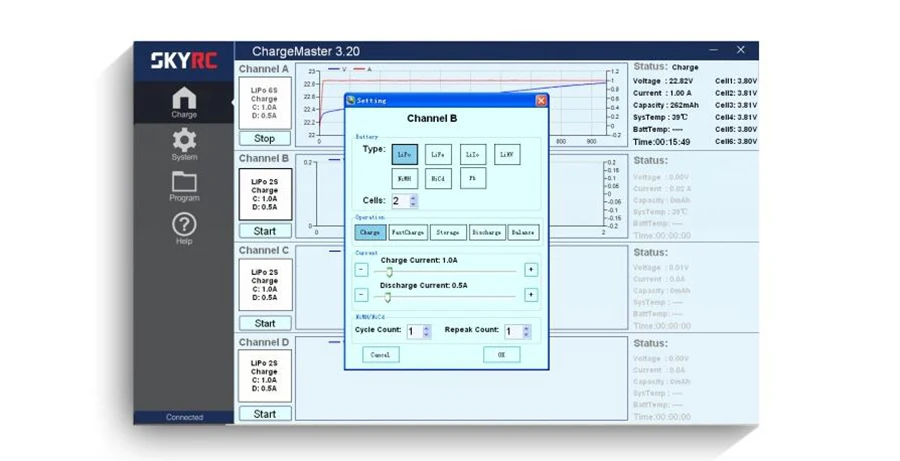Viewport: 900px width, 461px height.
Task: Click the Cycle Count stepper arrows
Action: click(x=426, y=331)
